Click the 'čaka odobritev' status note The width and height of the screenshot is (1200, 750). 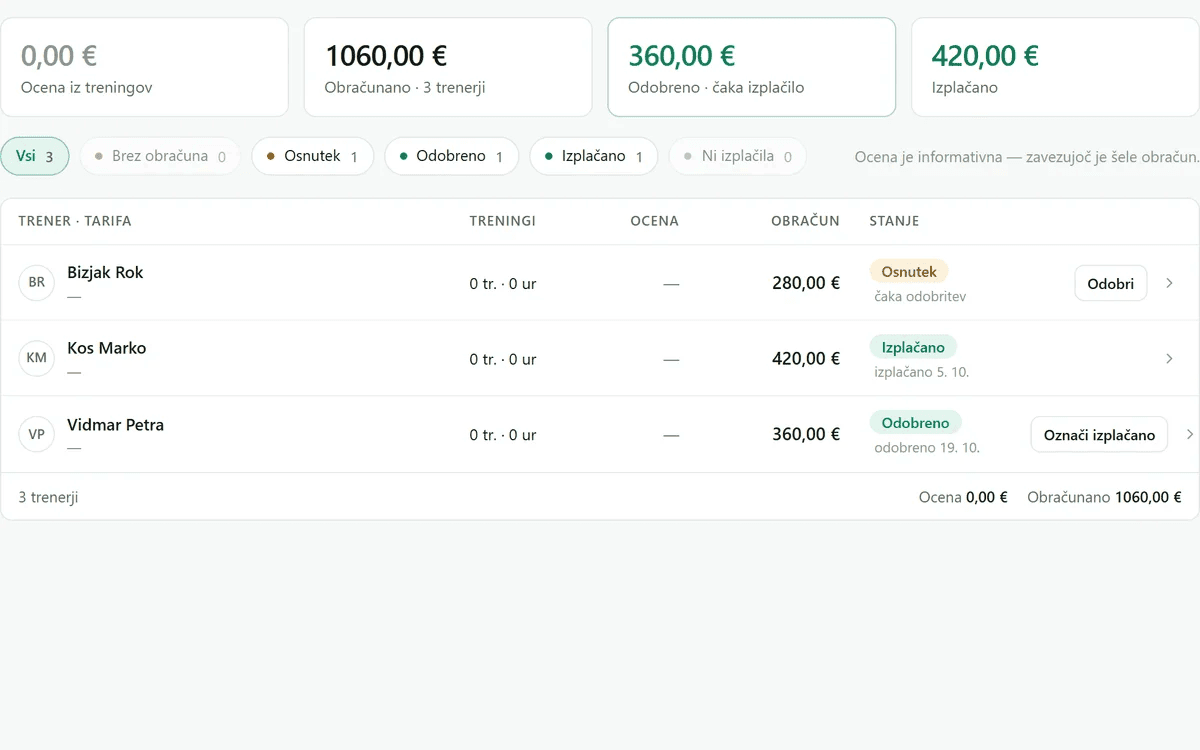click(920, 296)
